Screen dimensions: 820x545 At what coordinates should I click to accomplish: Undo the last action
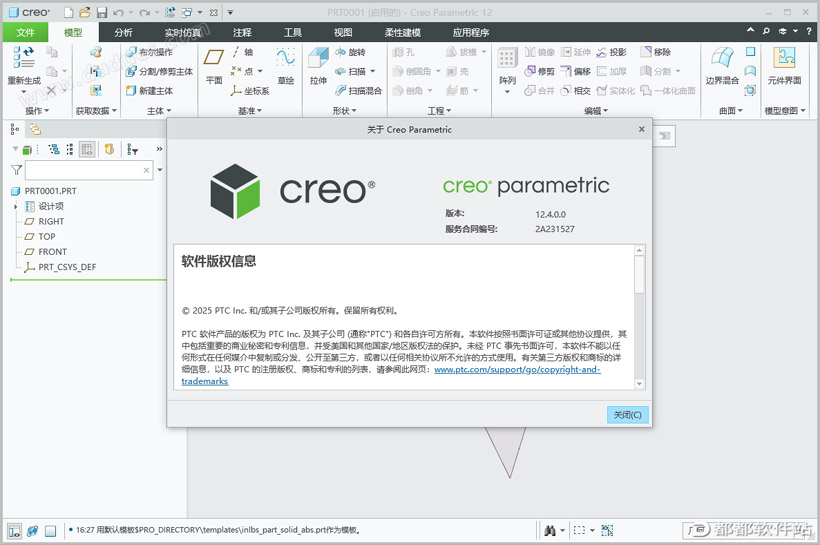click(x=118, y=13)
